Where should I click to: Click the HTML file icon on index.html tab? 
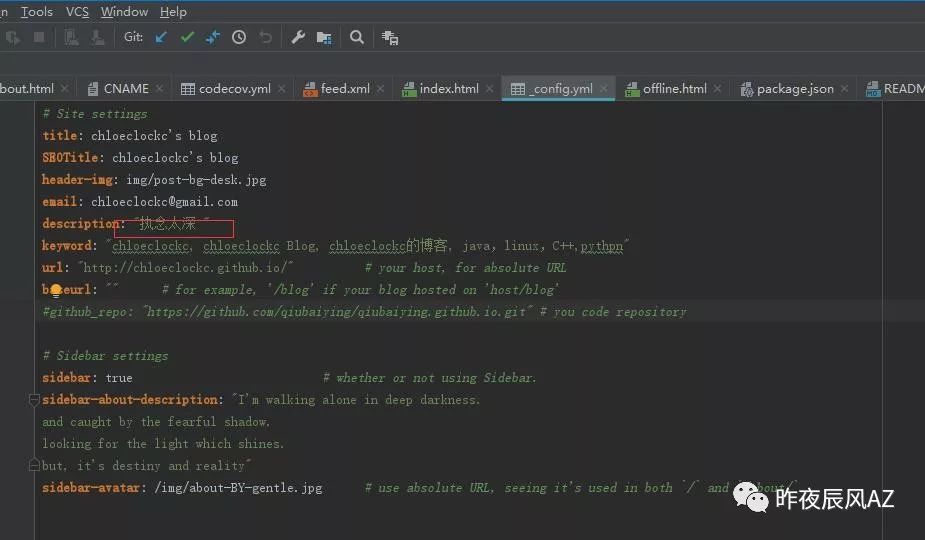pos(409,89)
